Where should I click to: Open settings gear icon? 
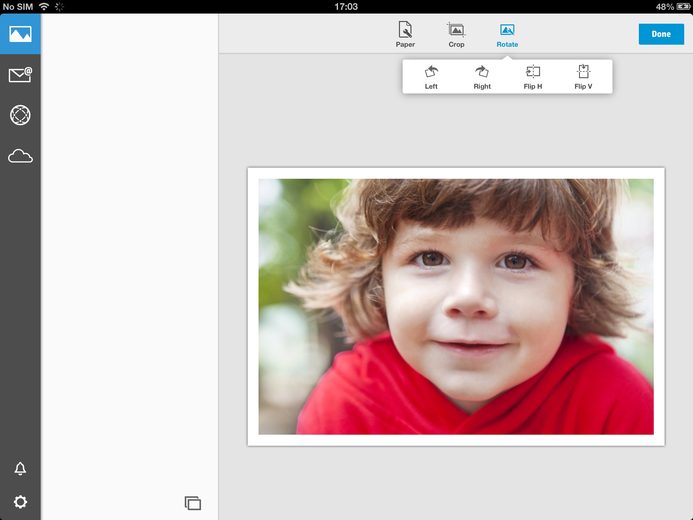[x=20, y=502]
